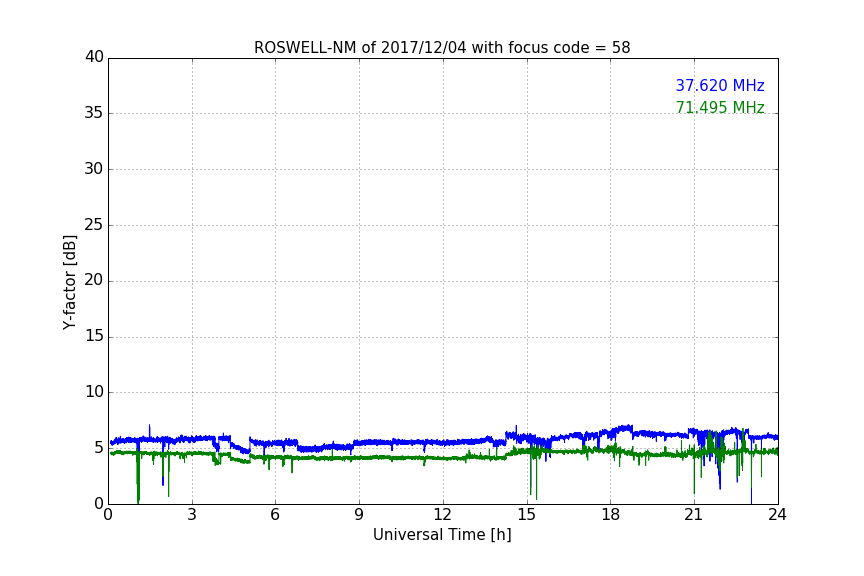This screenshot has width=864, height=576.
Task: Click the y-axis tick label 5
Action: 99,448
